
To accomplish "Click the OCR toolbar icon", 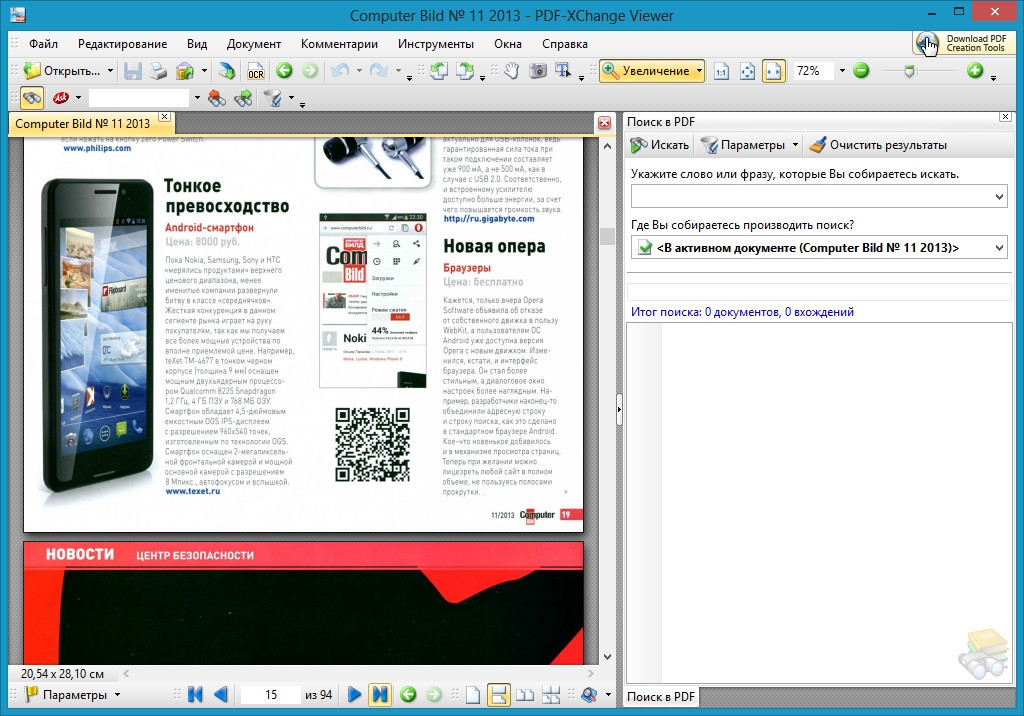I will point(256,71).
